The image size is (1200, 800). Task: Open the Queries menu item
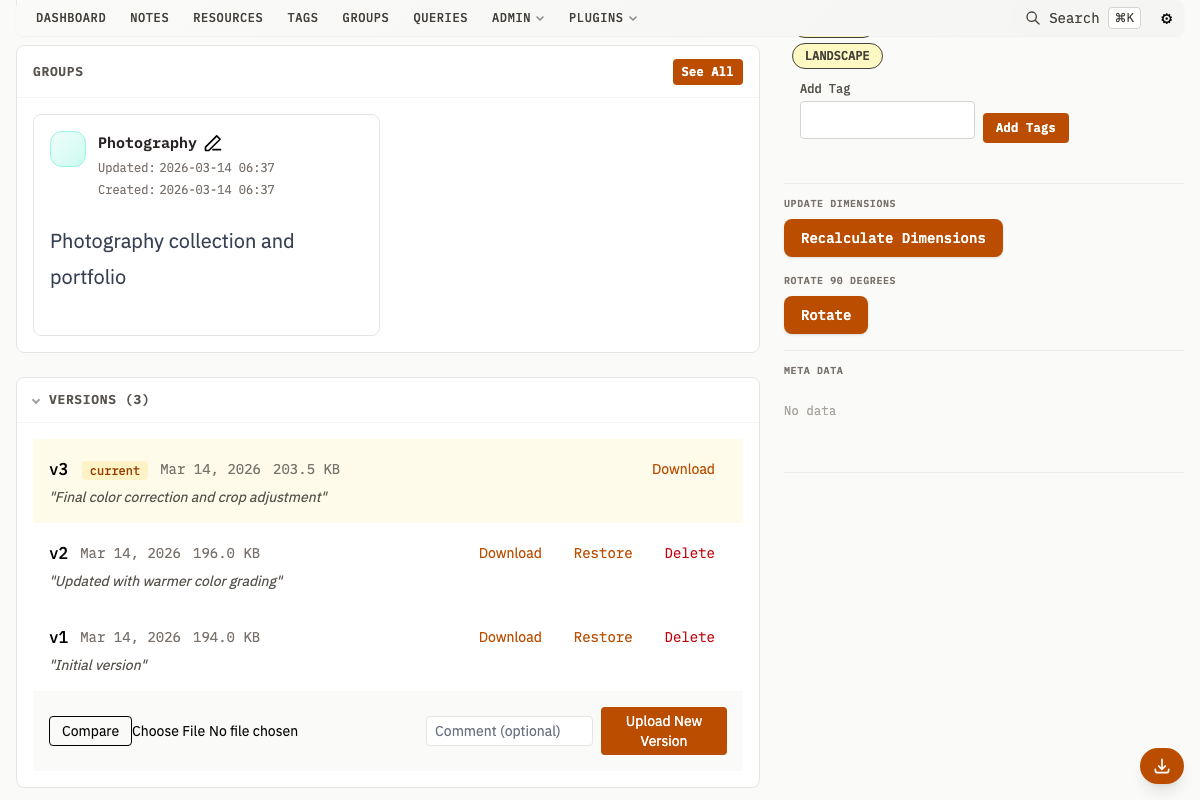click(x=440, y=18)
